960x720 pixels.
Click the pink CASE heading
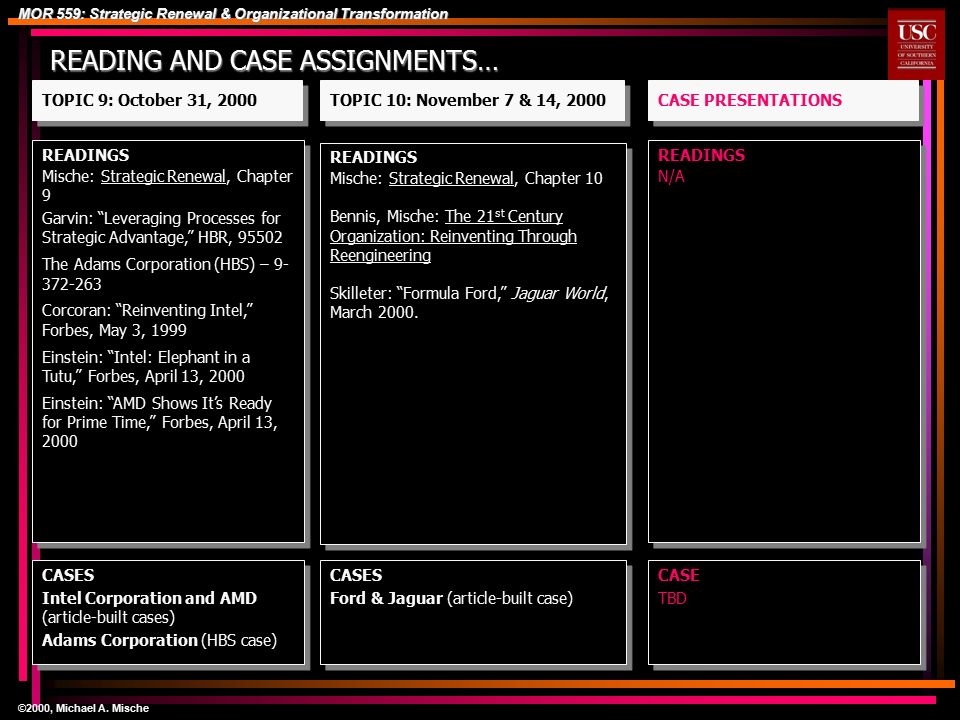[678, 575]
